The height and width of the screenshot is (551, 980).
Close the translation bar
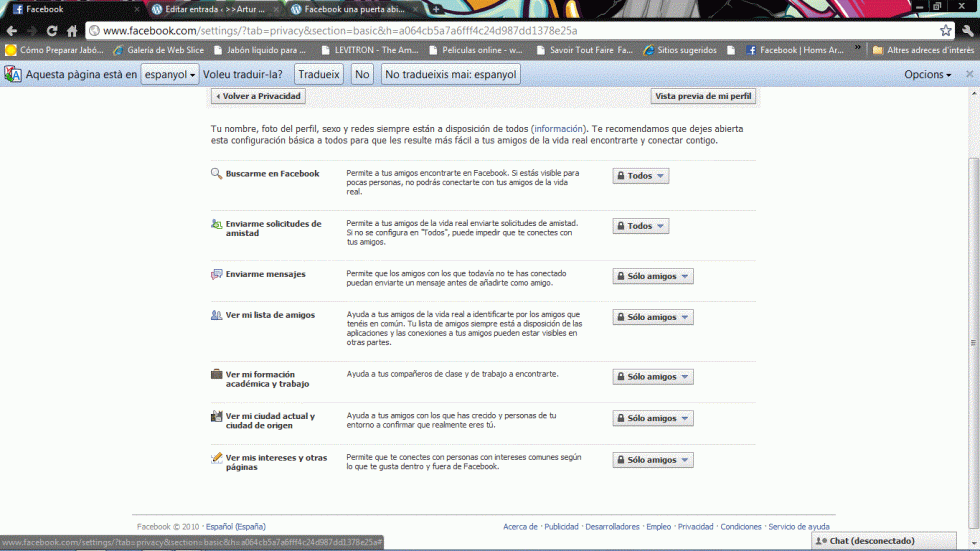coord(969,74)
